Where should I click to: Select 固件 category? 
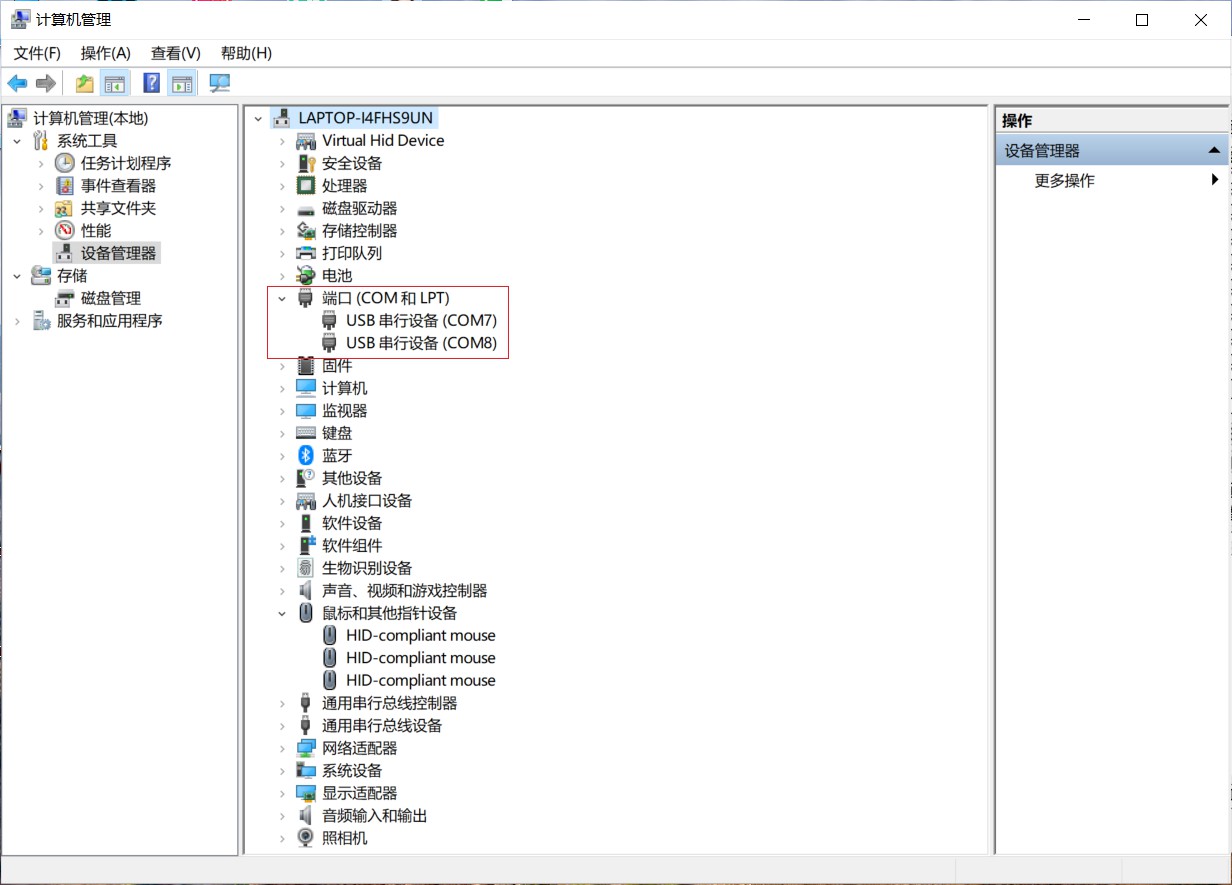point(337,366)
